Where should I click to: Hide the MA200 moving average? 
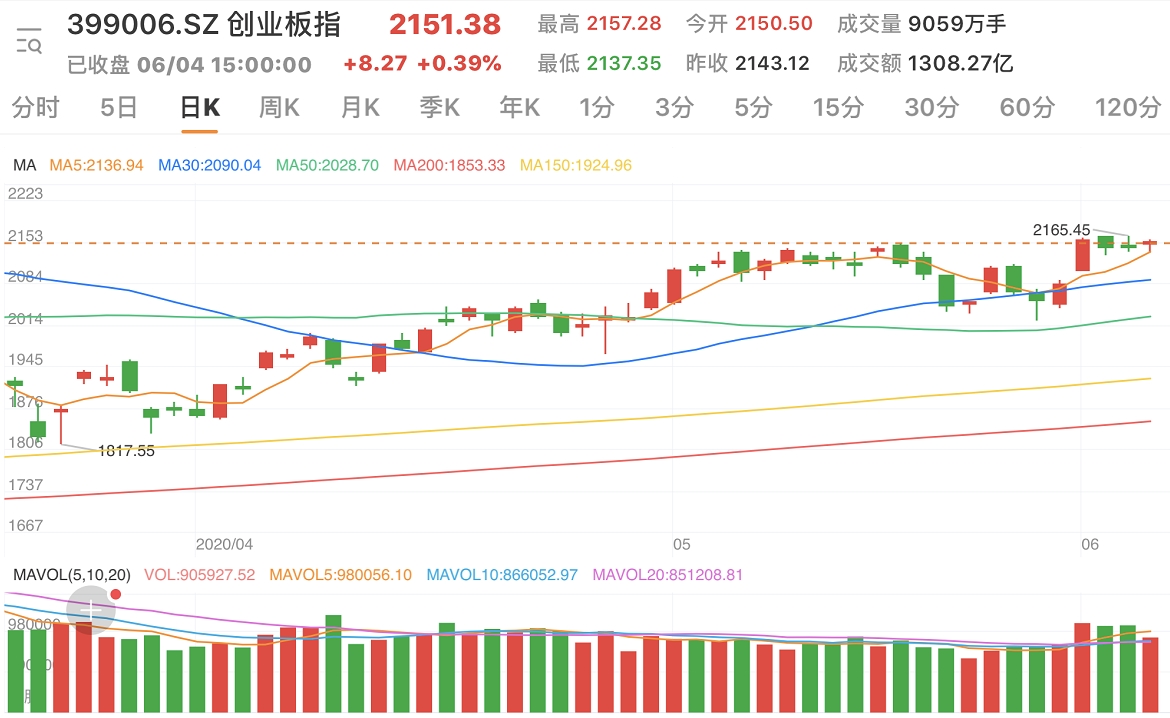coord(447,166)
